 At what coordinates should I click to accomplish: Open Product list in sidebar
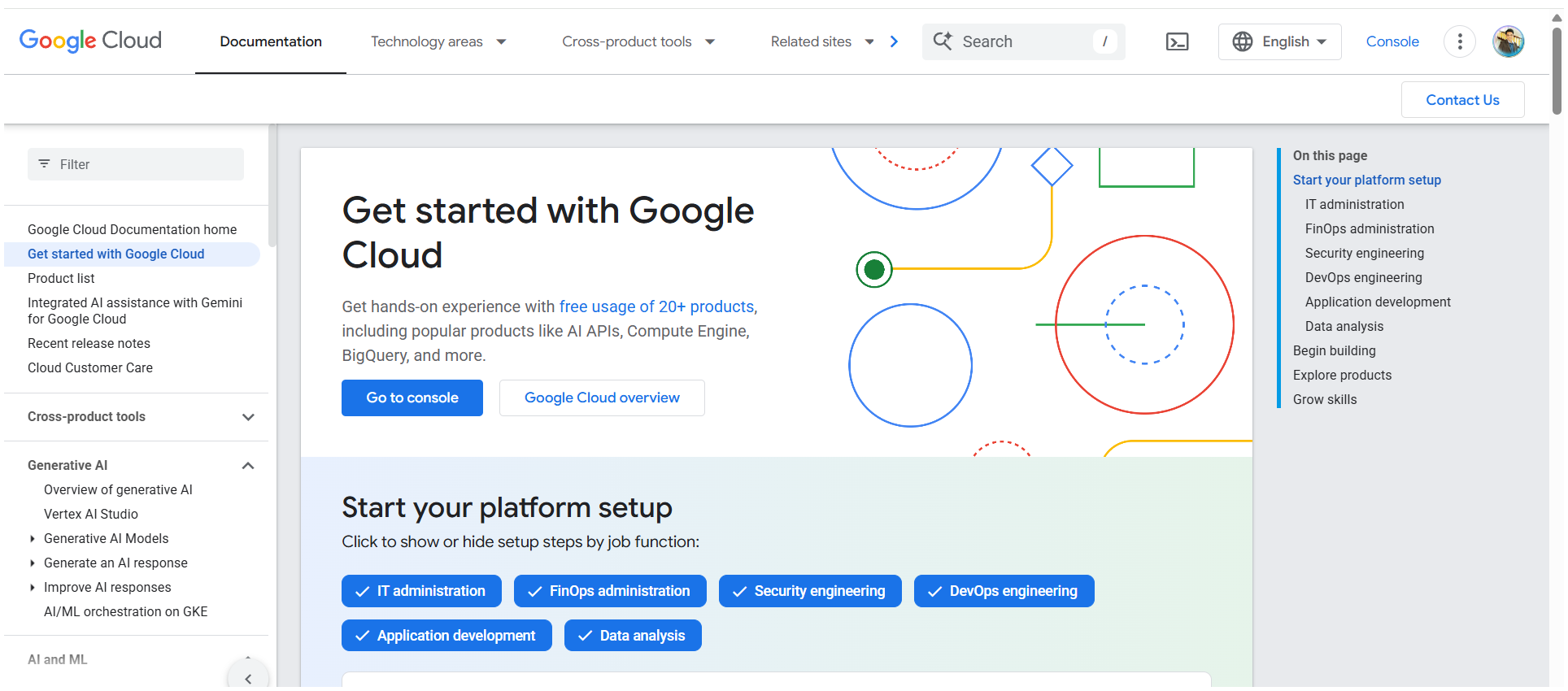coord(61,279)
